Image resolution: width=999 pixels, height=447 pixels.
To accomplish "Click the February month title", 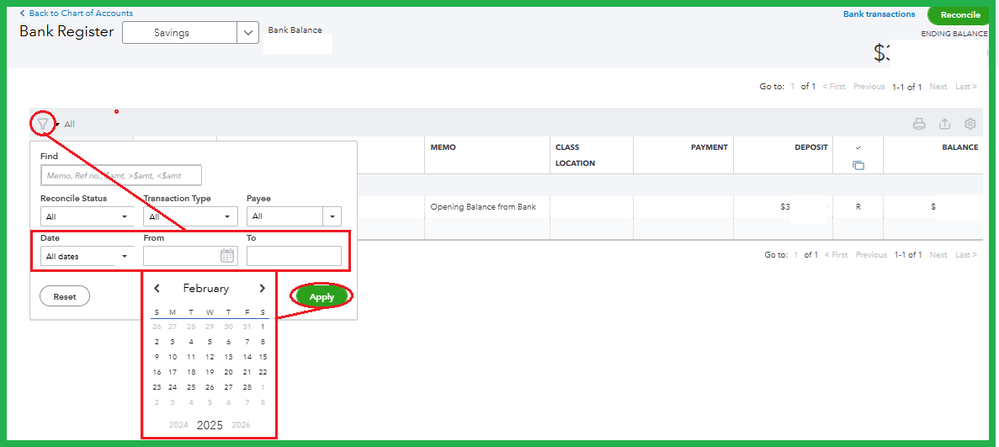I will [206, 288].
